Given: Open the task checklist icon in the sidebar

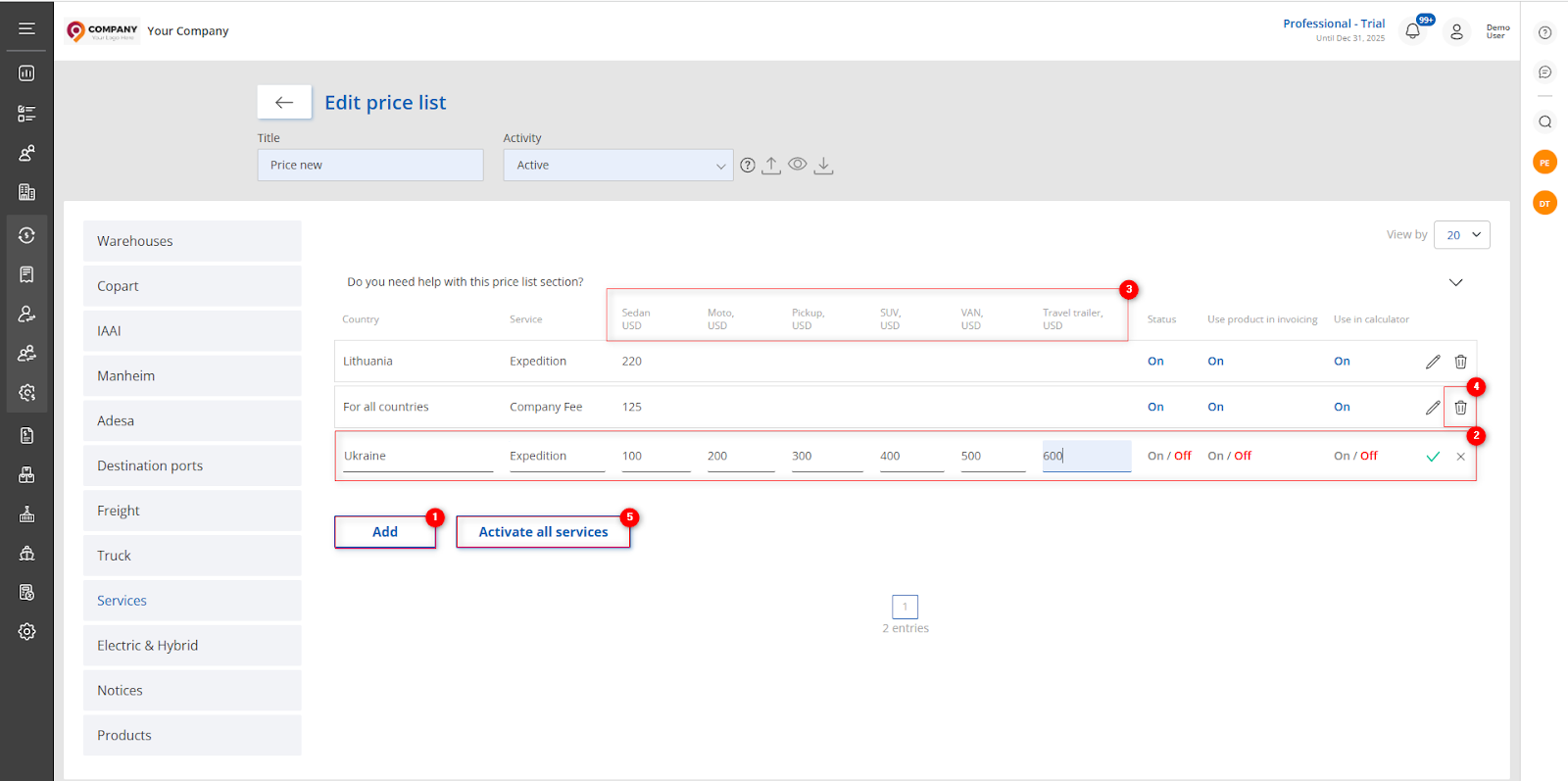Looking at the screenshot, I should (x=26, y=114).
